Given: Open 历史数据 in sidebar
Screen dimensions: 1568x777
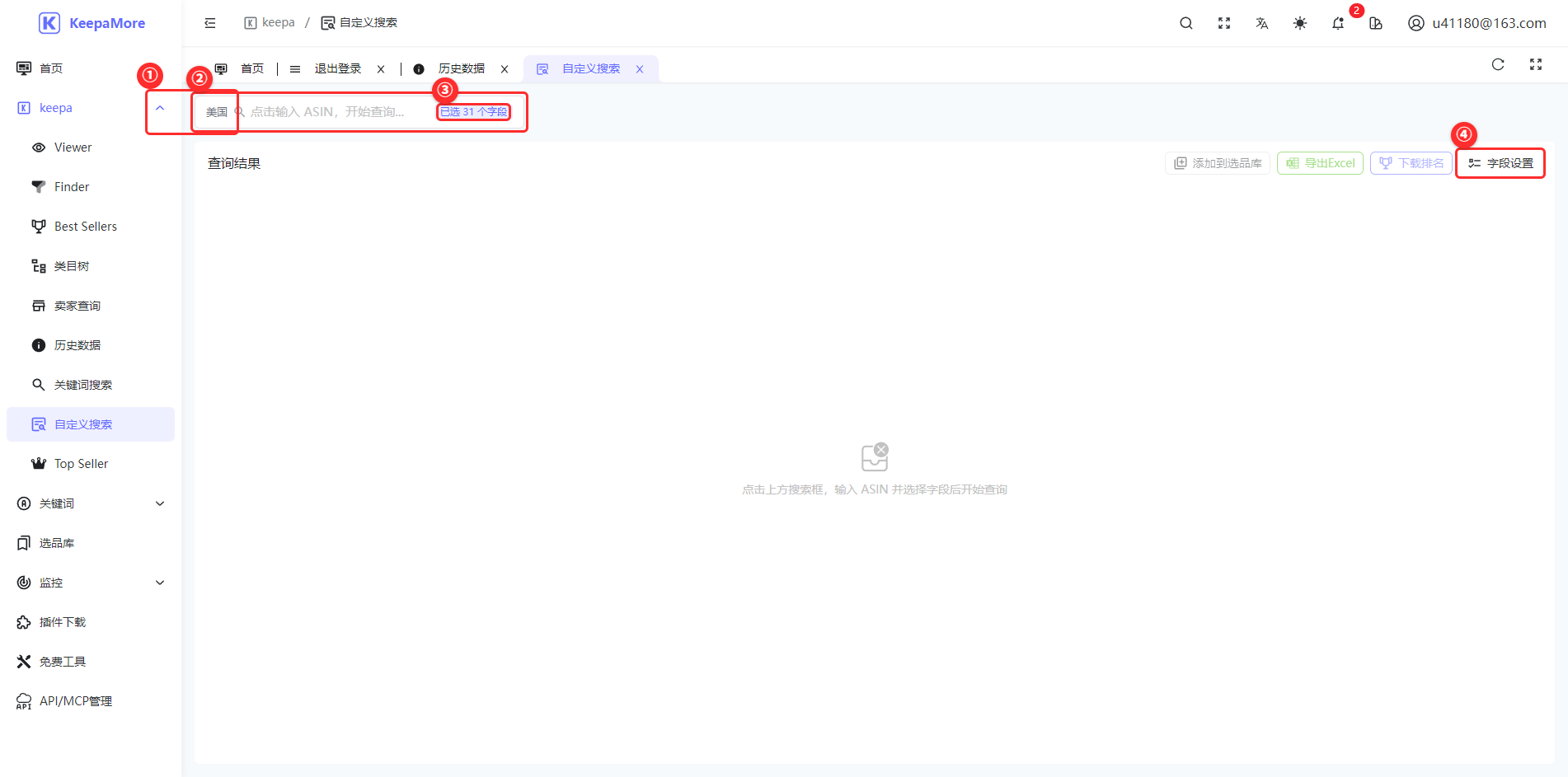Looking at the screenshot, I should pos(91,345).
